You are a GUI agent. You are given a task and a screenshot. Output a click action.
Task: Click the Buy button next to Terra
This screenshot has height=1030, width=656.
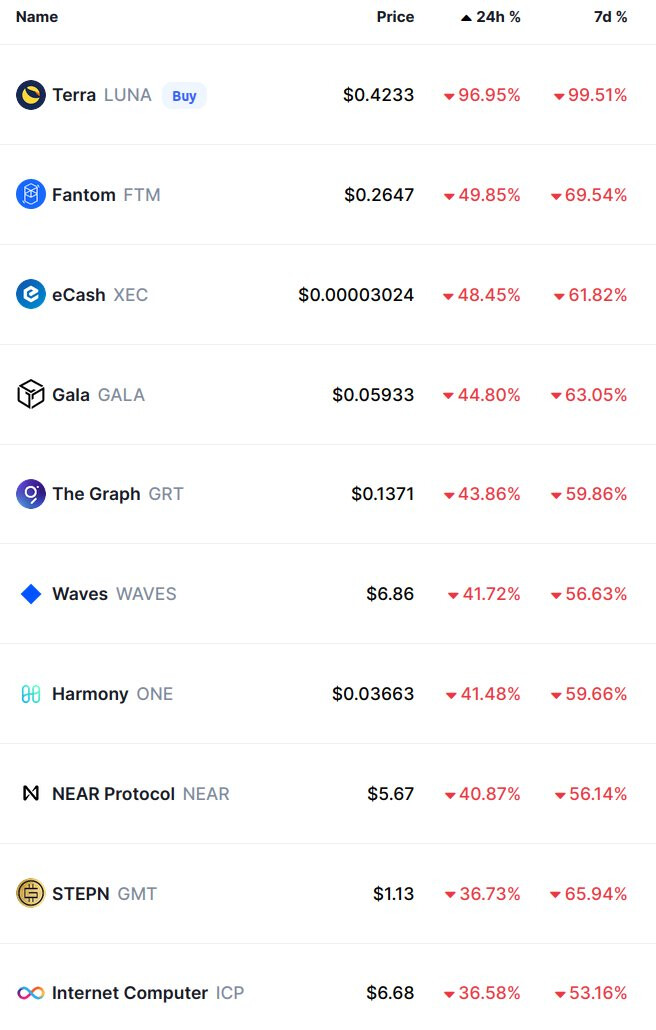(x=185, y=96)
